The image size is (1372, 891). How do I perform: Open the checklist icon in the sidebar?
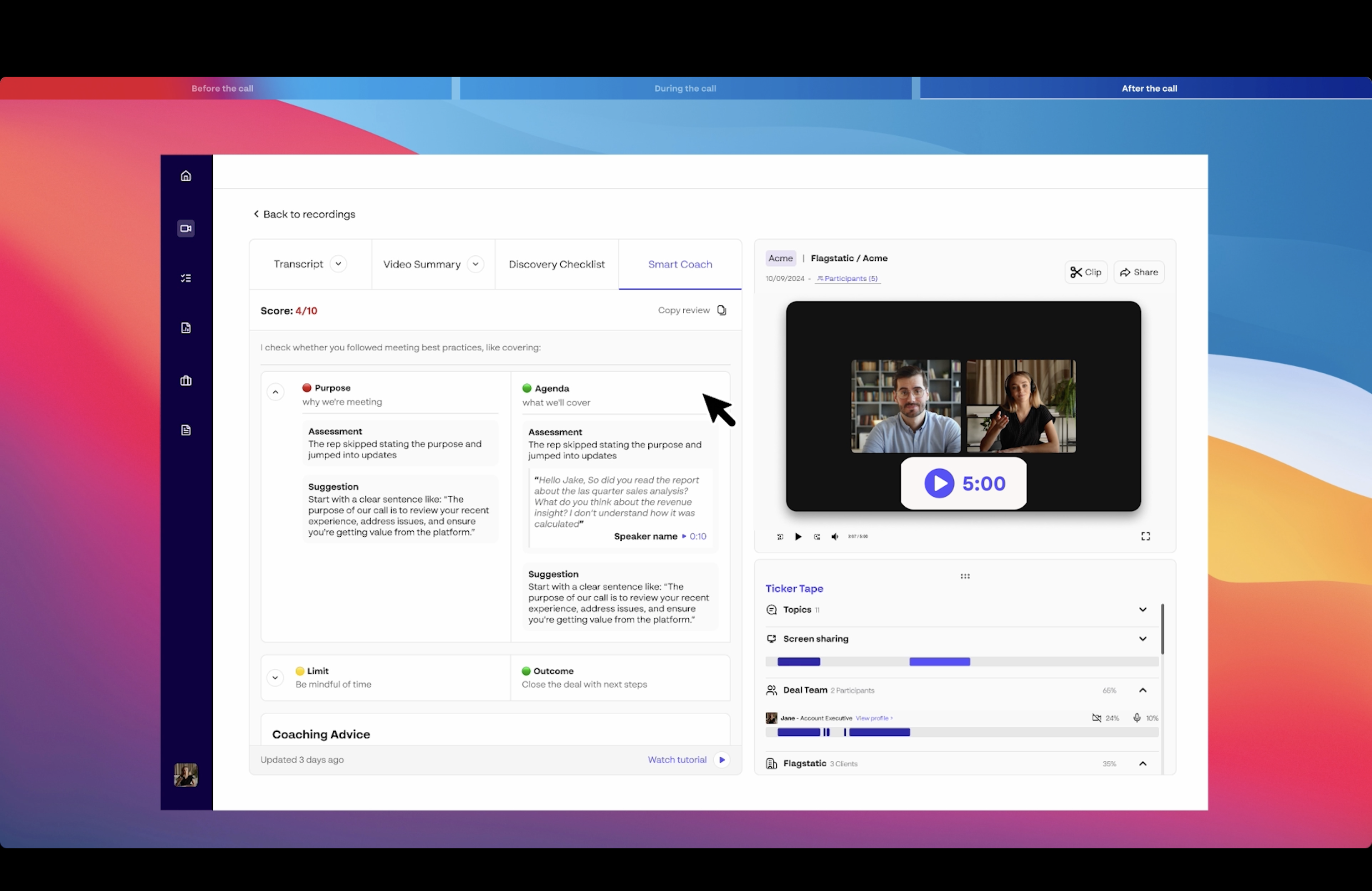click(186, 278)
